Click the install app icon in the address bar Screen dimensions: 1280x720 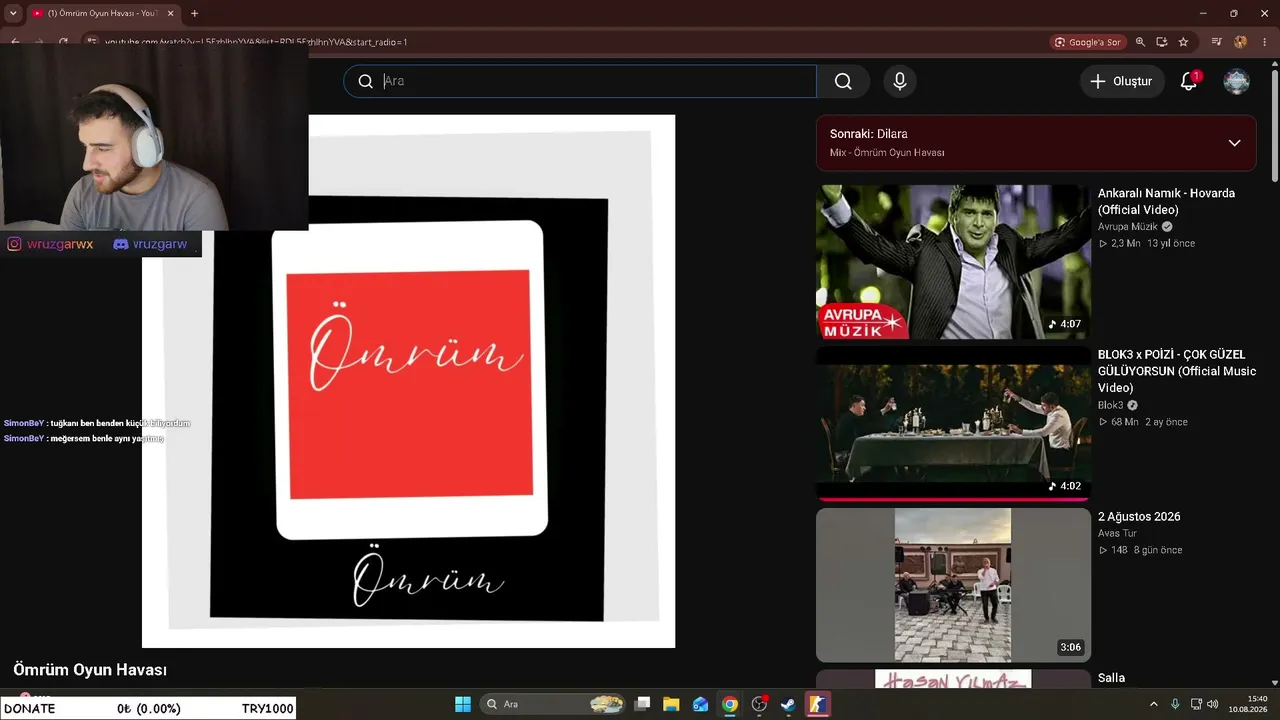(1162, 42)
